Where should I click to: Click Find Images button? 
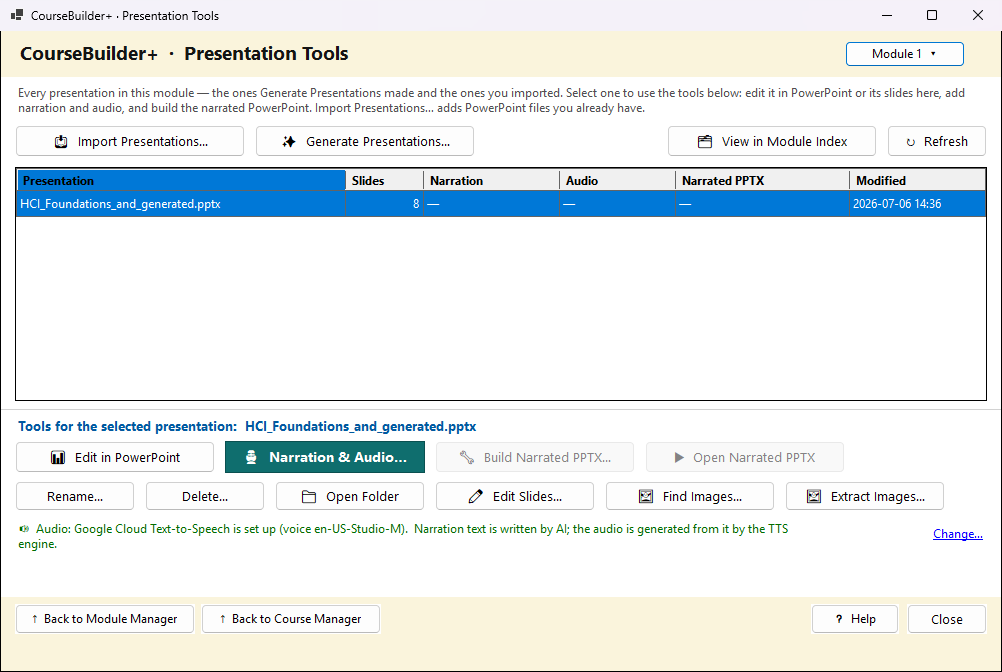[x=690, y=496]
